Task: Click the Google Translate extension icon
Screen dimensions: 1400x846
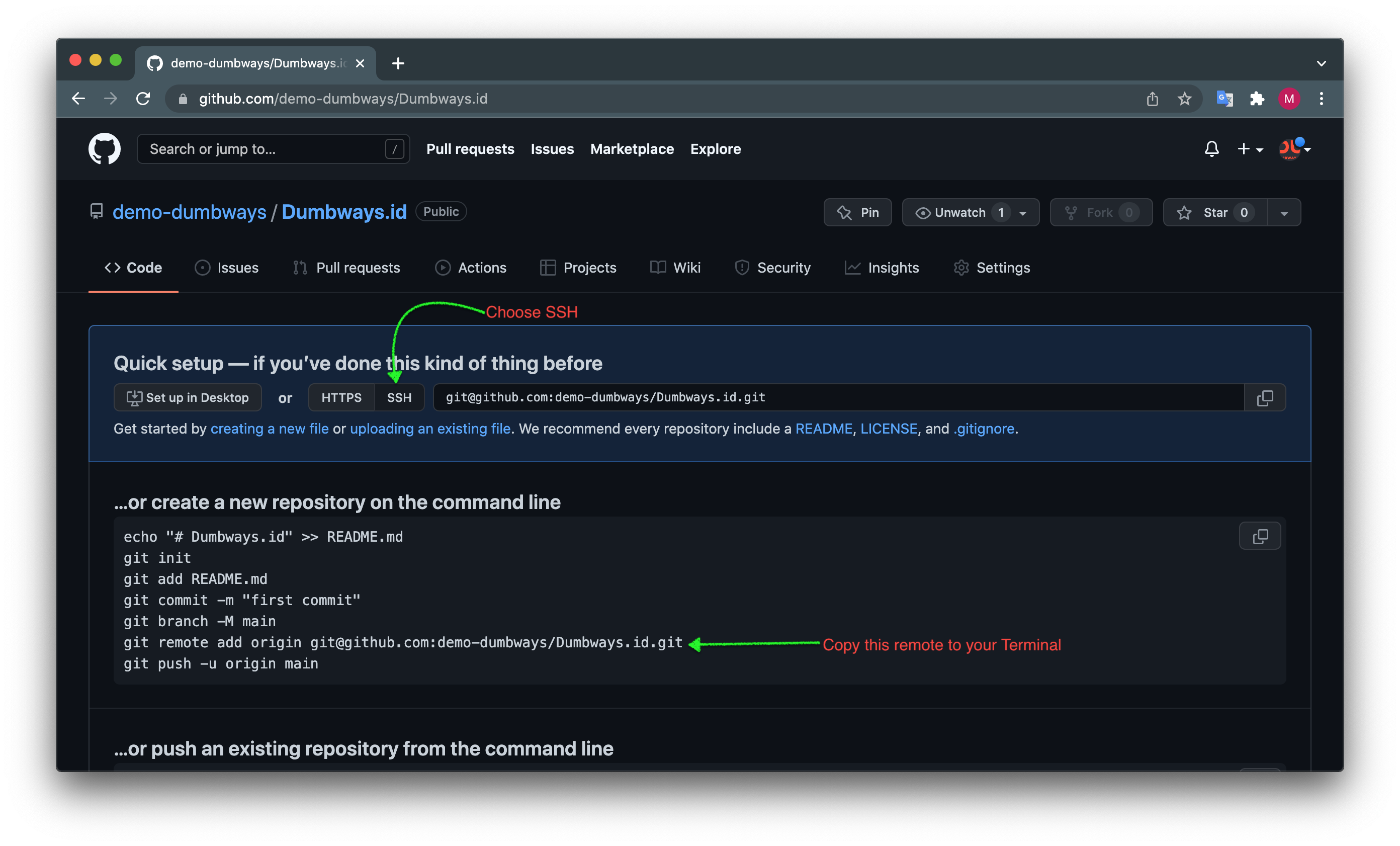Action: 1224,99
